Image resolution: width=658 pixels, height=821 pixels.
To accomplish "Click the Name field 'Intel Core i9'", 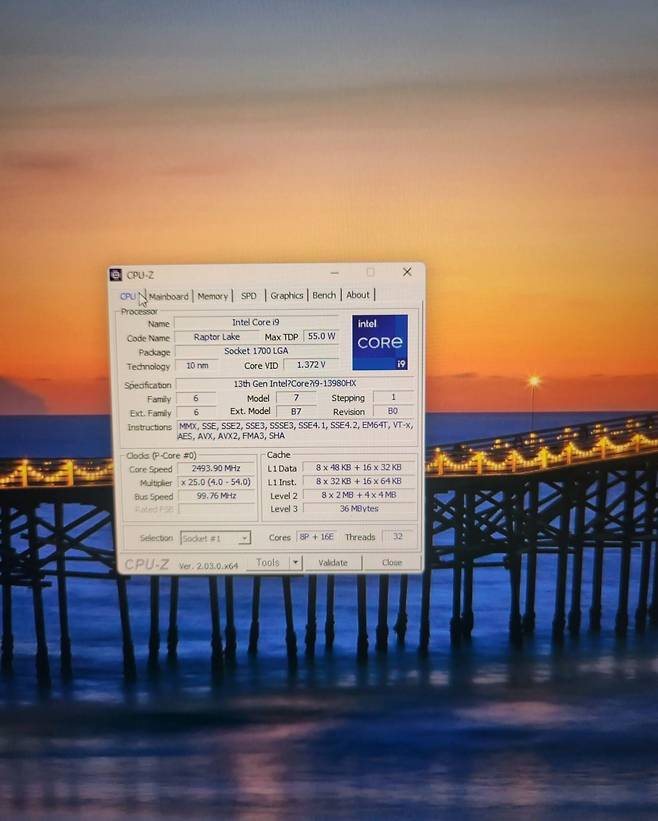I will coord(256,323).
